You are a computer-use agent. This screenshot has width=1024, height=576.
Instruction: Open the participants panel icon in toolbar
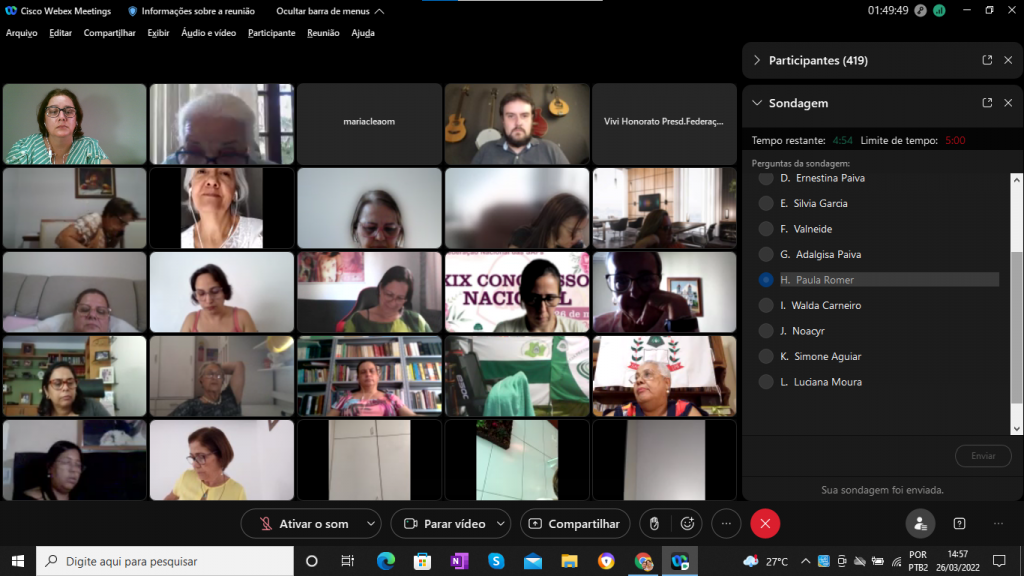point(920,523)
